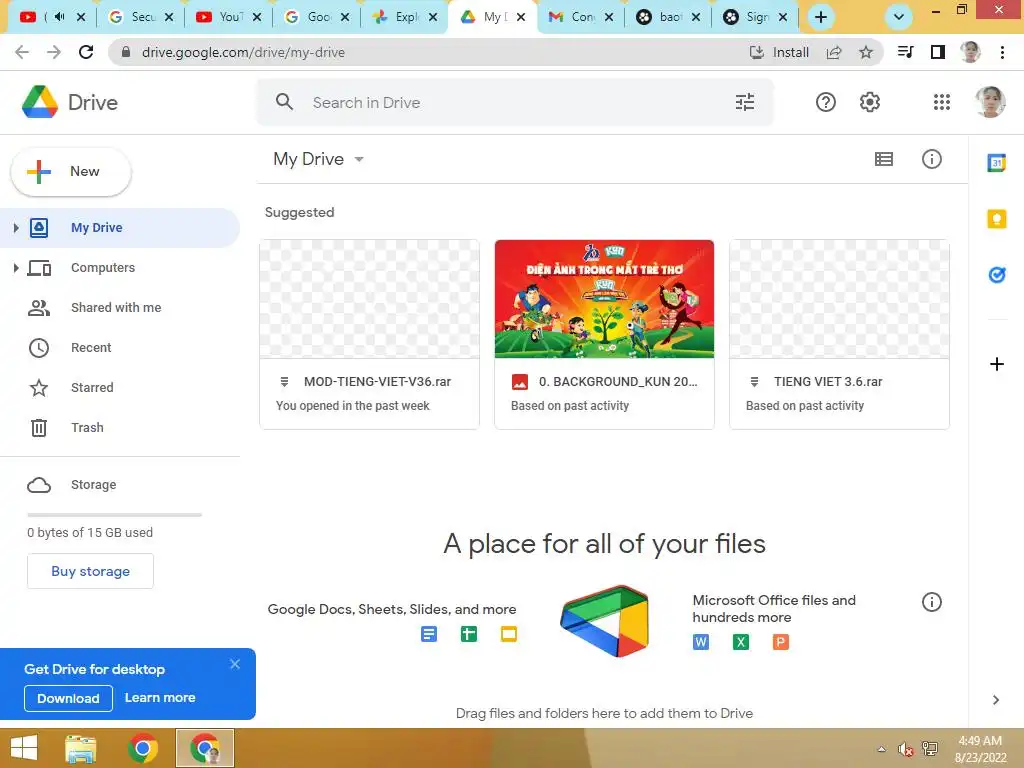Bookmark this tab with the star

coord(866,52)
